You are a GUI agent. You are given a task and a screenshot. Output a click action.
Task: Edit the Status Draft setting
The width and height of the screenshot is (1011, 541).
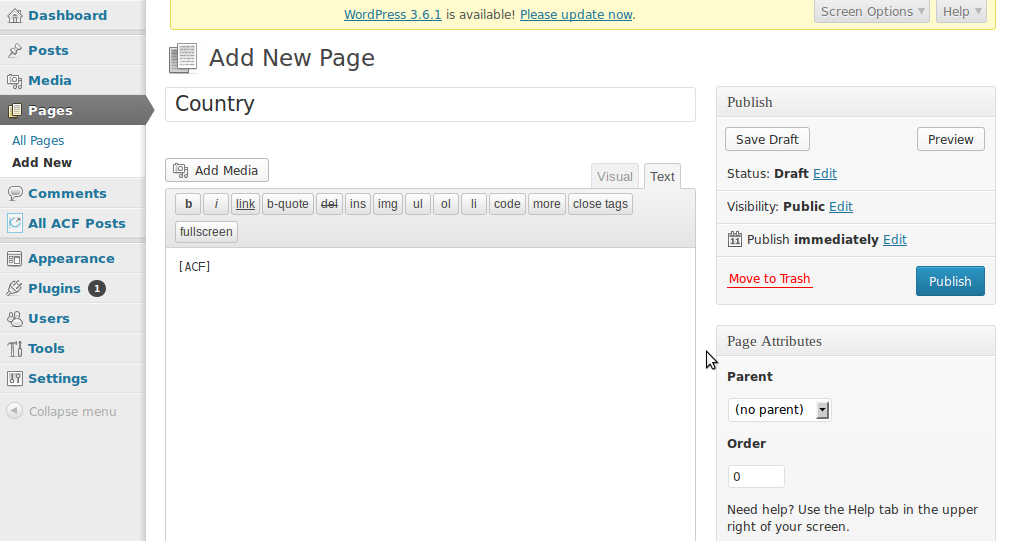pyautogui.click(x=825, y=173)
